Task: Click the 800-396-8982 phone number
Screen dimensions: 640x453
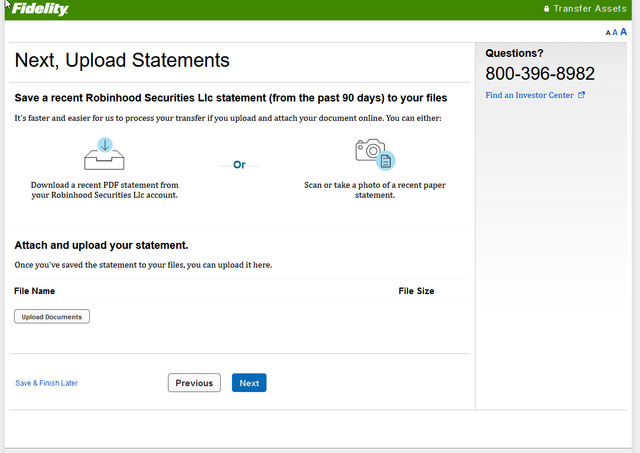Action: point(540,74)
